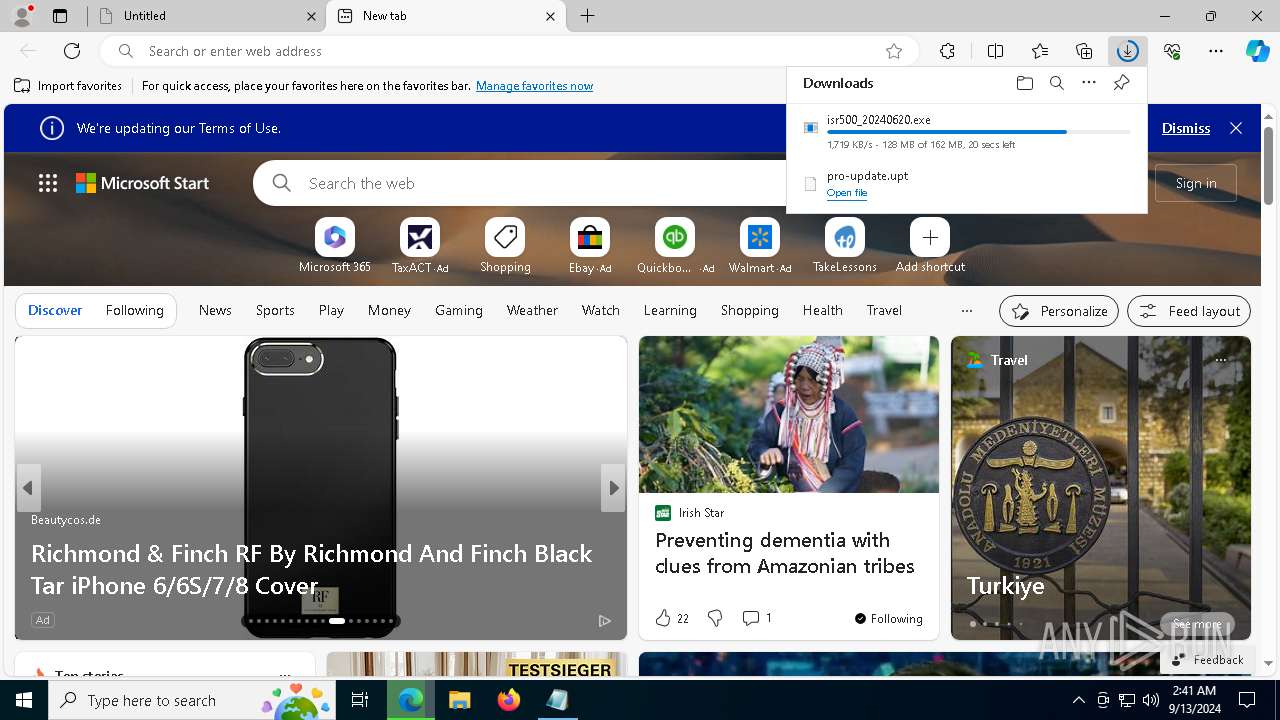This screenshot has height=720, width=1280.
Task: Open Settings and more menu
Action: (1216, 51)
